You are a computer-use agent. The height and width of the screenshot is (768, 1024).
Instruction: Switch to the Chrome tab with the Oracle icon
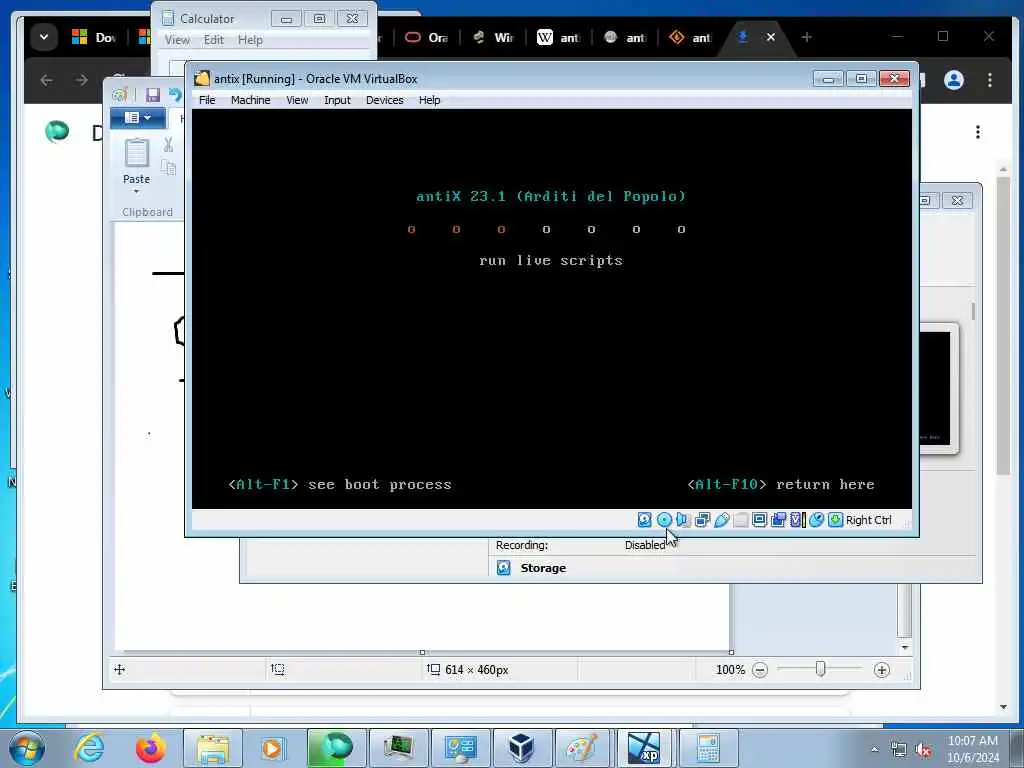[x=427, y=37]
